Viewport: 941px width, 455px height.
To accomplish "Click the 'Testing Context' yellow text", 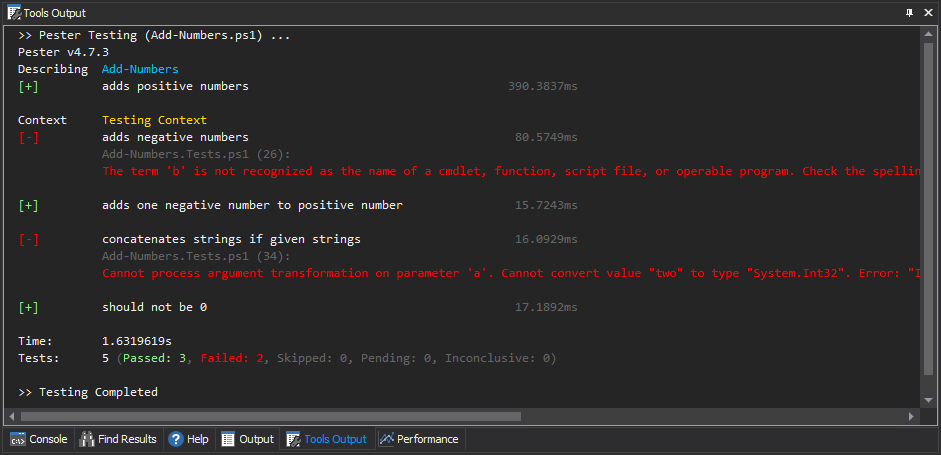I will [x=154, y=120].
